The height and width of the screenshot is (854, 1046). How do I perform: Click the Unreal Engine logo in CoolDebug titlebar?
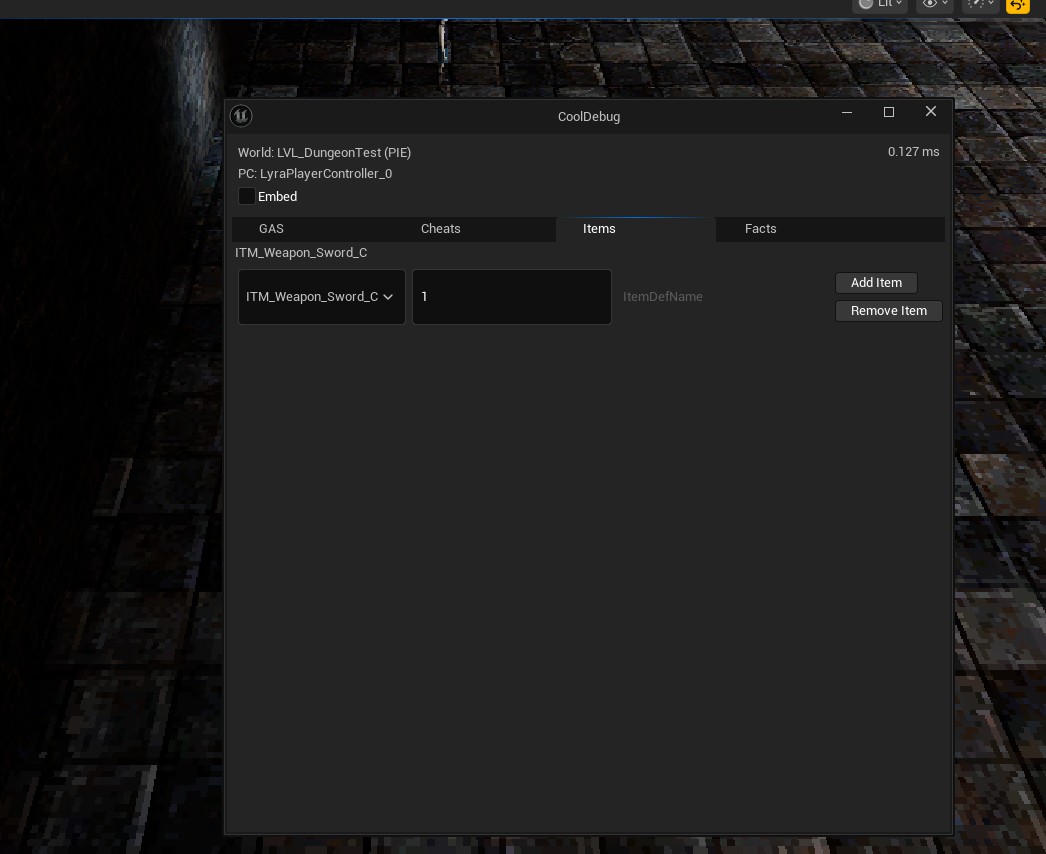click(241, 116)
